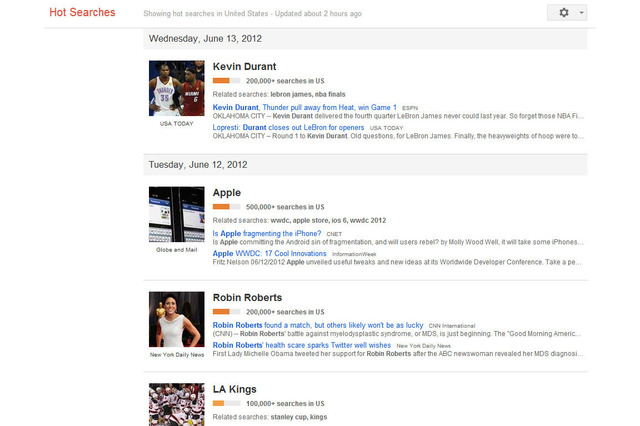Open 'Robin Roberts found a match' article

(318, 325)
